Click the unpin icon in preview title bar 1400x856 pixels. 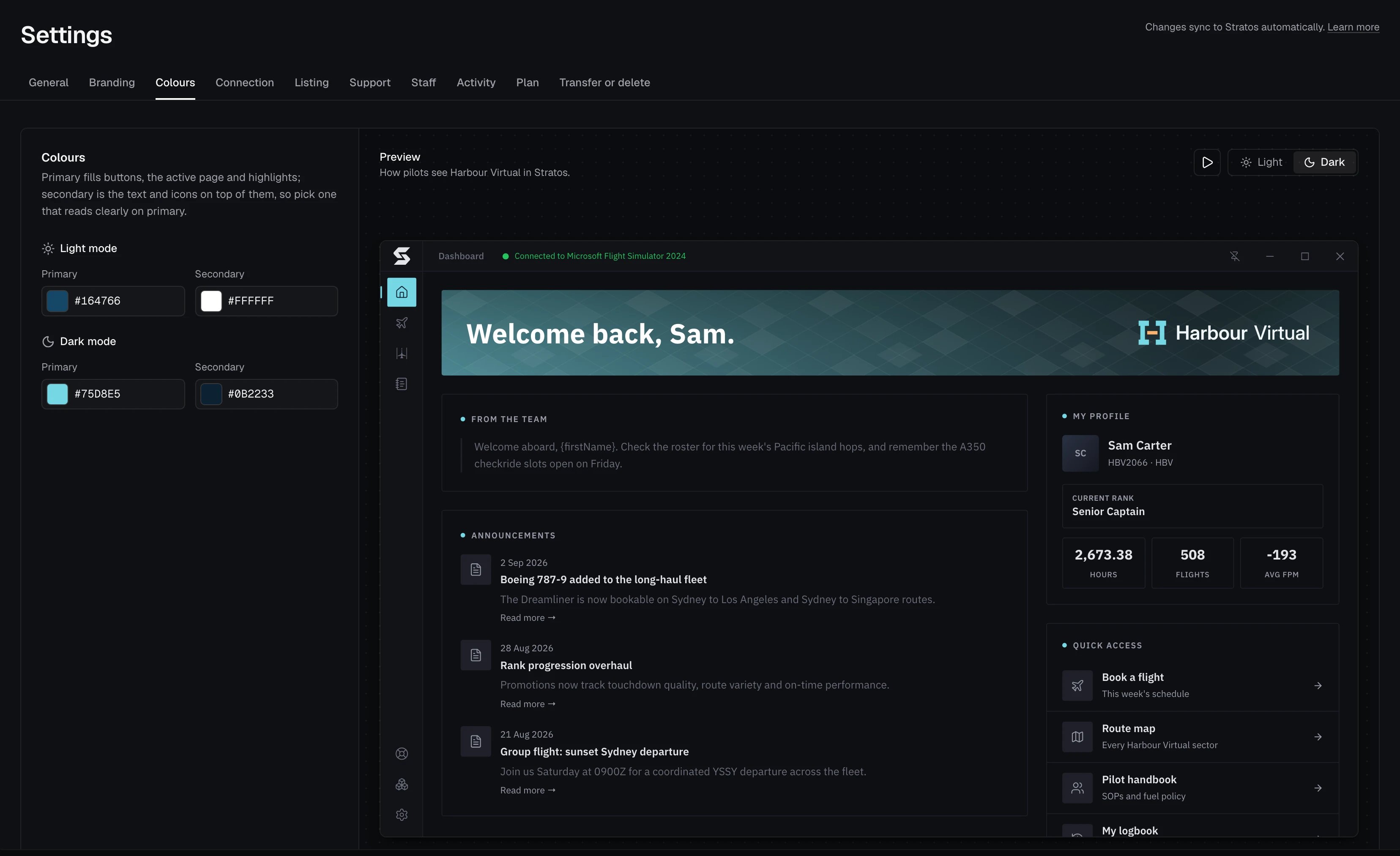tap(1235, 256)
